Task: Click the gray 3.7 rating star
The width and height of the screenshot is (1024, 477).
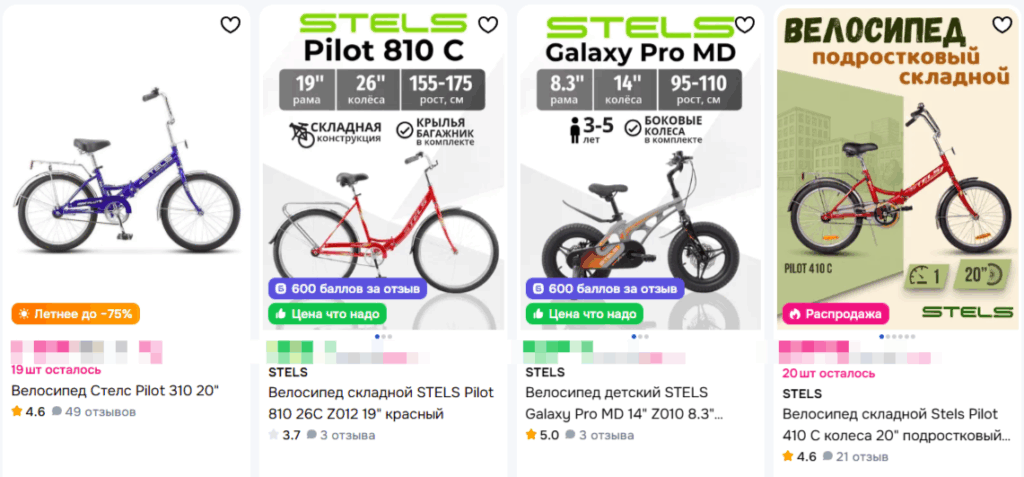Action: pos(273,435)
